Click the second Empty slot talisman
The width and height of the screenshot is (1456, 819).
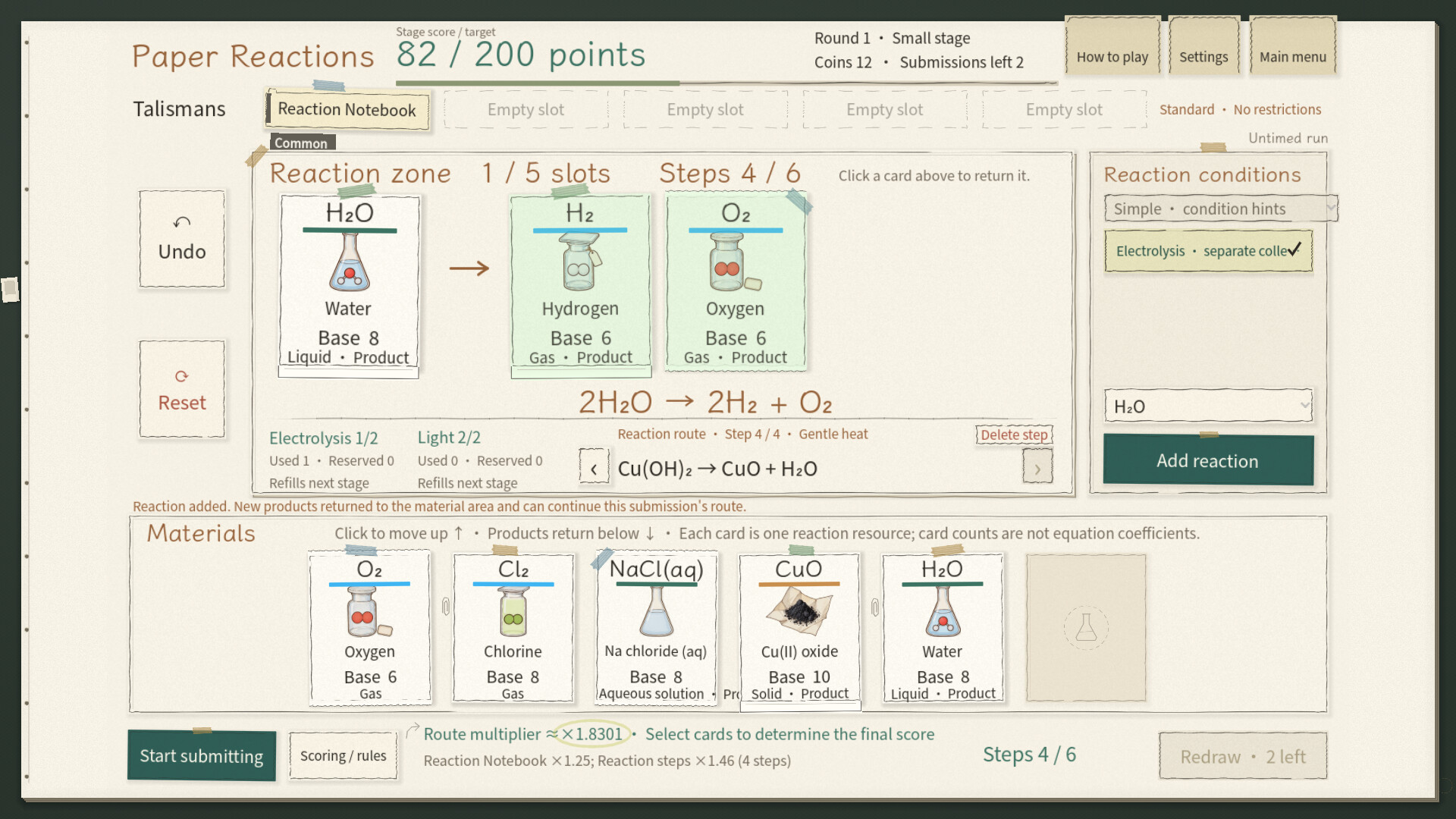pyautogui.click(x=705, y=110)
